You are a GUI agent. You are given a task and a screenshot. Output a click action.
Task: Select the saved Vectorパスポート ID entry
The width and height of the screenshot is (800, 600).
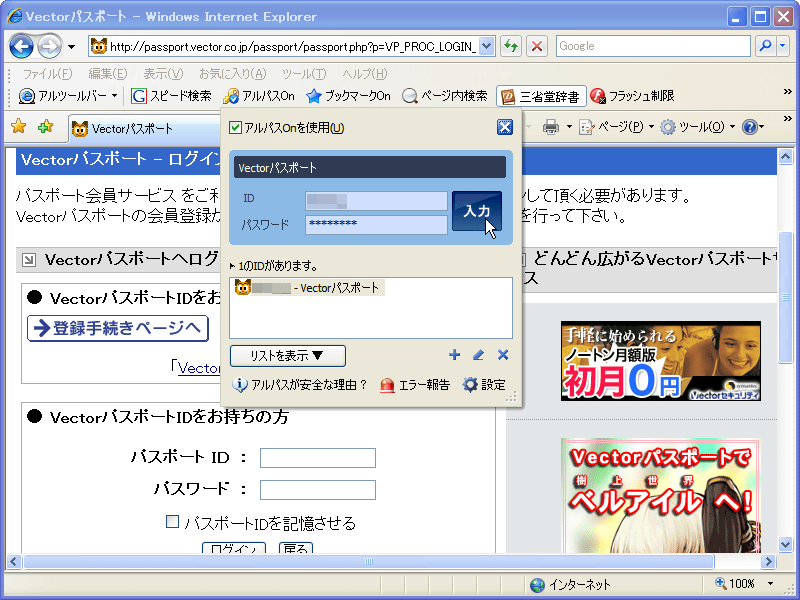coord(309,288)
